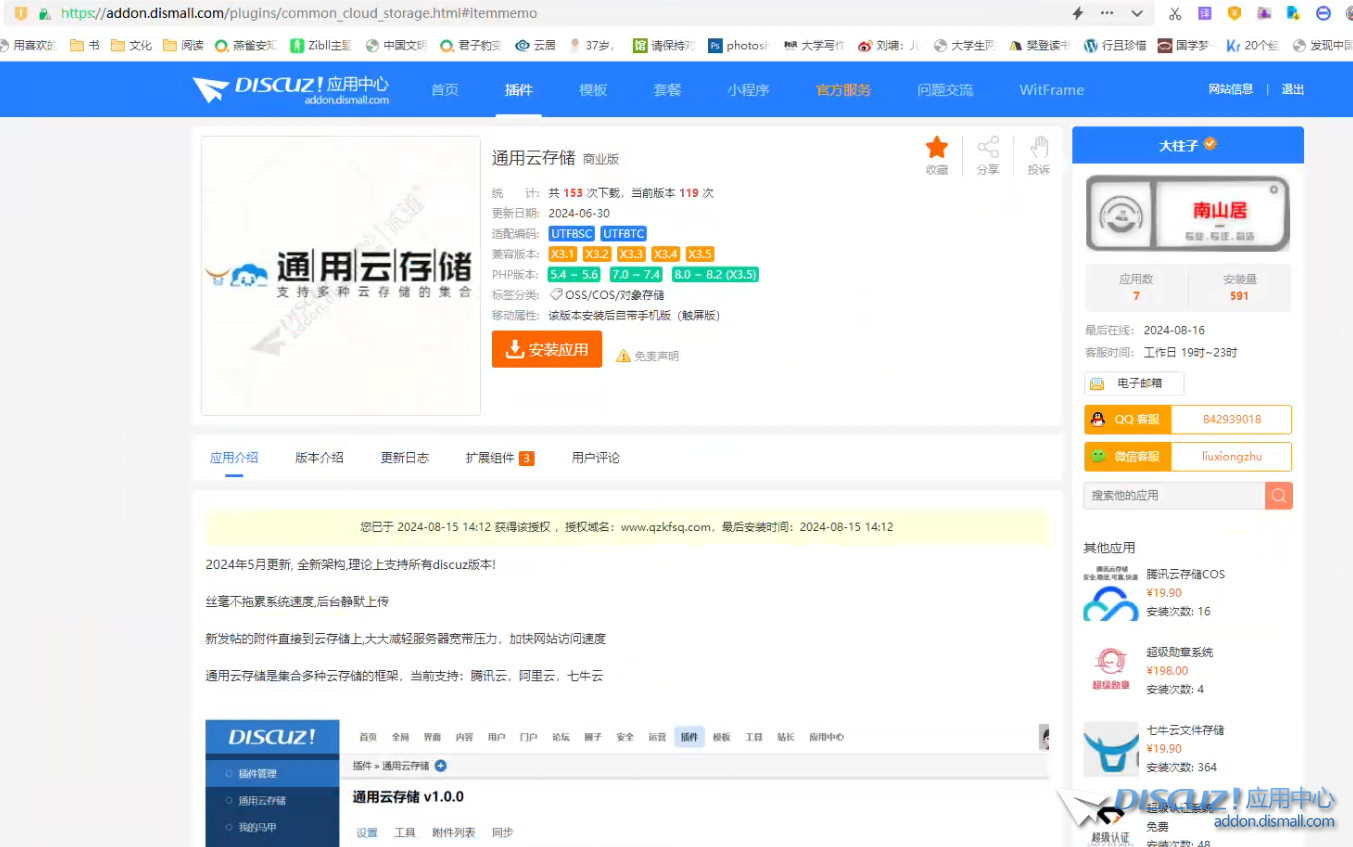The height and width of the screenshot is (847, 1353).
Task: Click the PHP 8.0 ~ 8.2 (X3.5) tag
Action: pyautogui.click(x=715, y=274)
